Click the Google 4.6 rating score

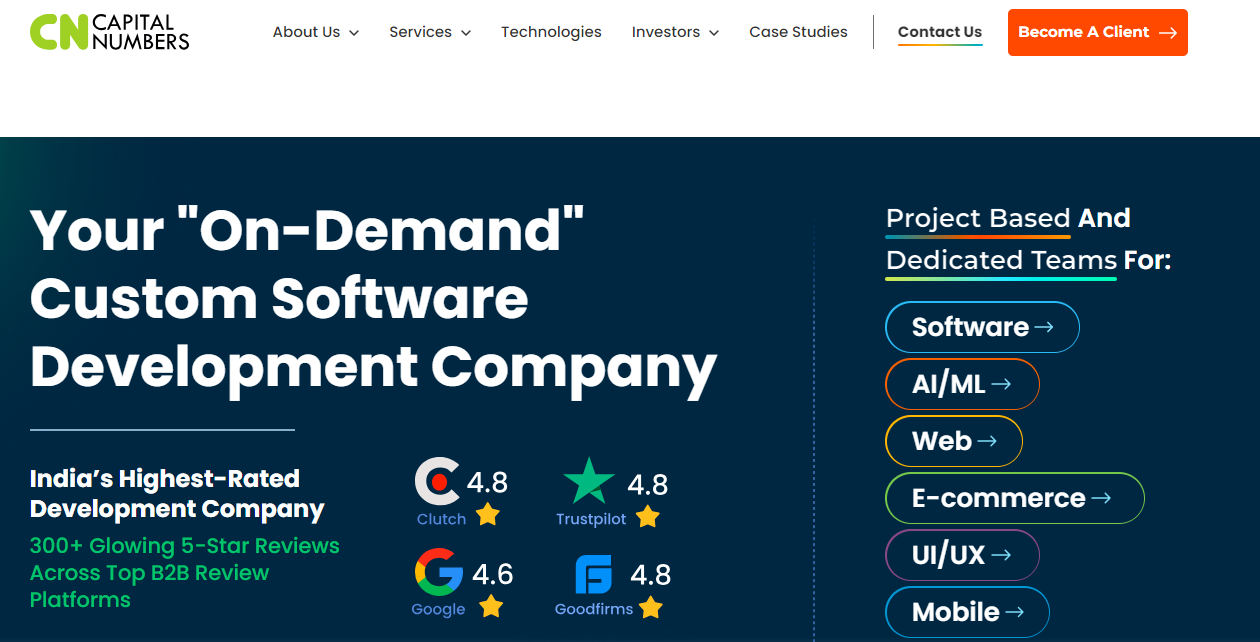[x=492, y=574]
